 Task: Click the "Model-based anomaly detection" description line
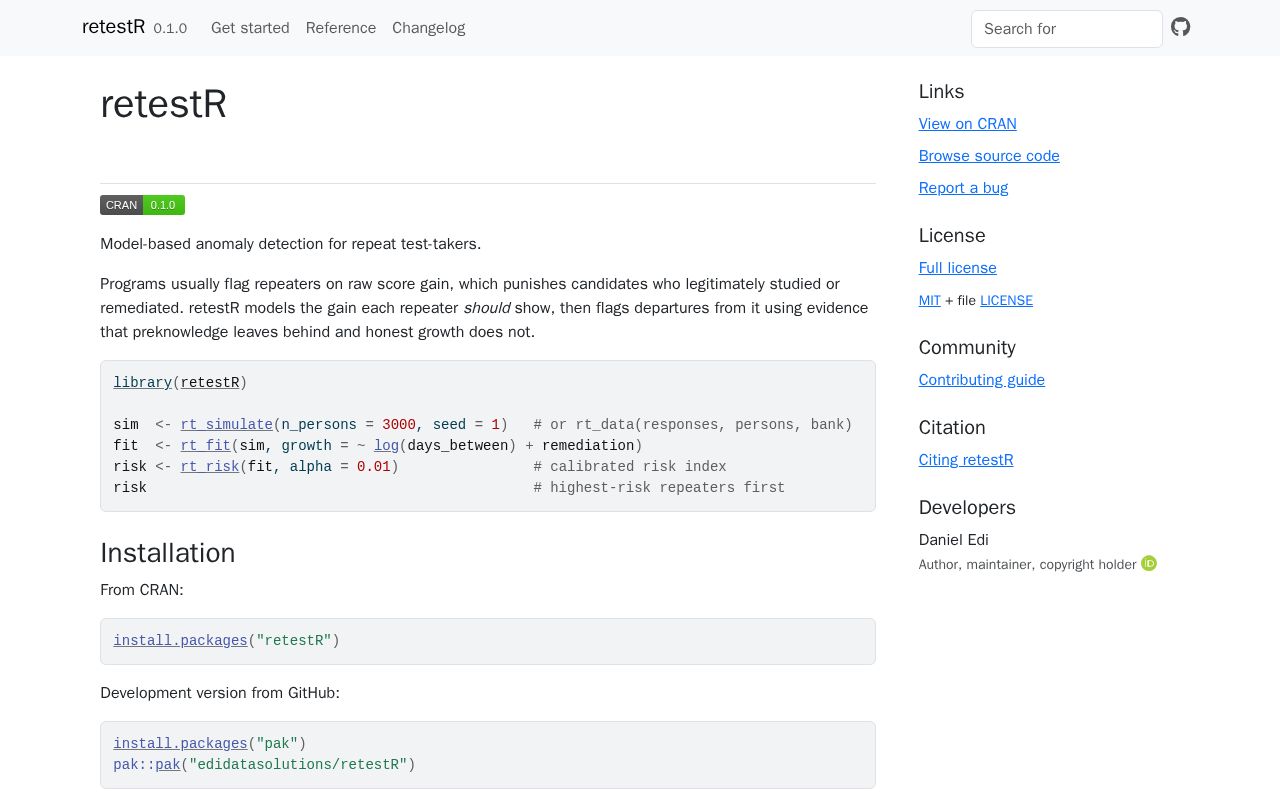click(291, 244)
